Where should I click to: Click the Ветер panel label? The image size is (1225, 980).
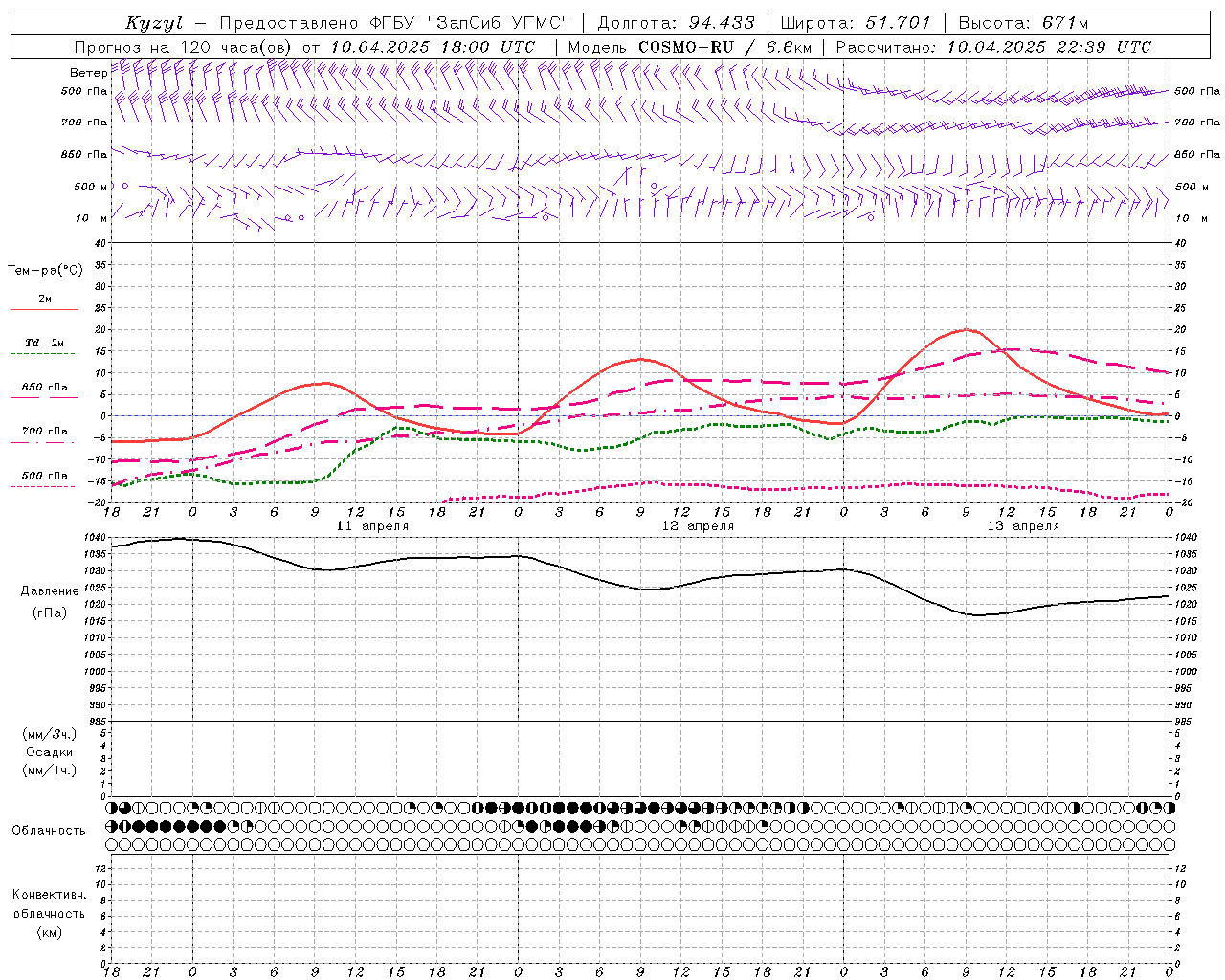tap(88, 73)
